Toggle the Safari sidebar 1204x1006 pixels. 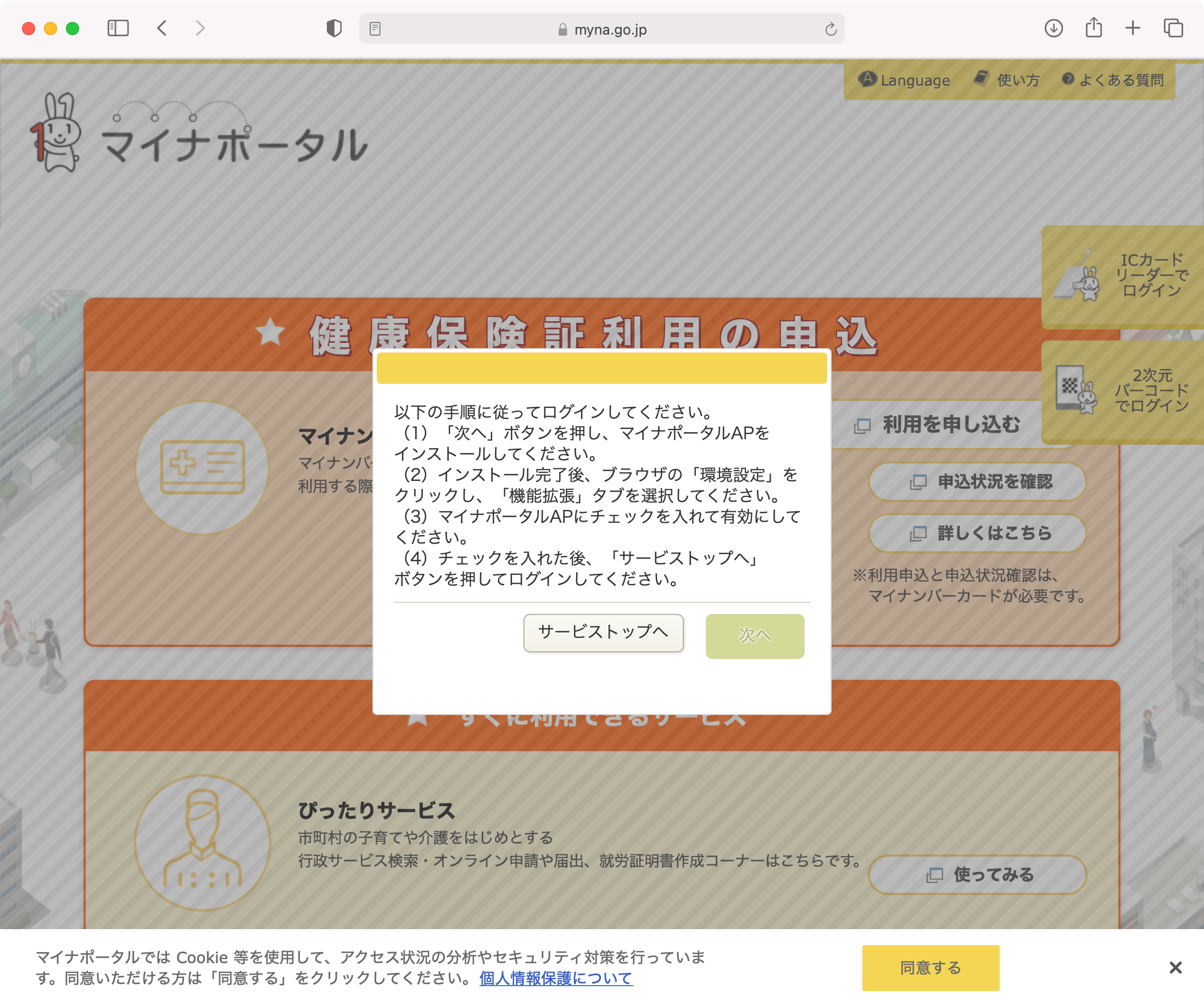118,28
